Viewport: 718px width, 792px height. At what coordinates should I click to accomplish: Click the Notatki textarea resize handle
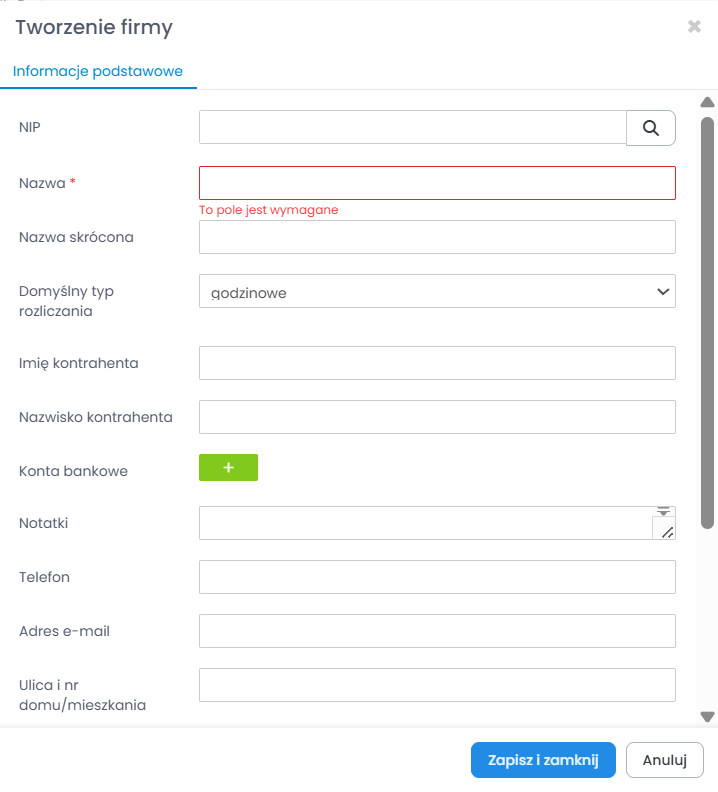[x=666, y=531]
